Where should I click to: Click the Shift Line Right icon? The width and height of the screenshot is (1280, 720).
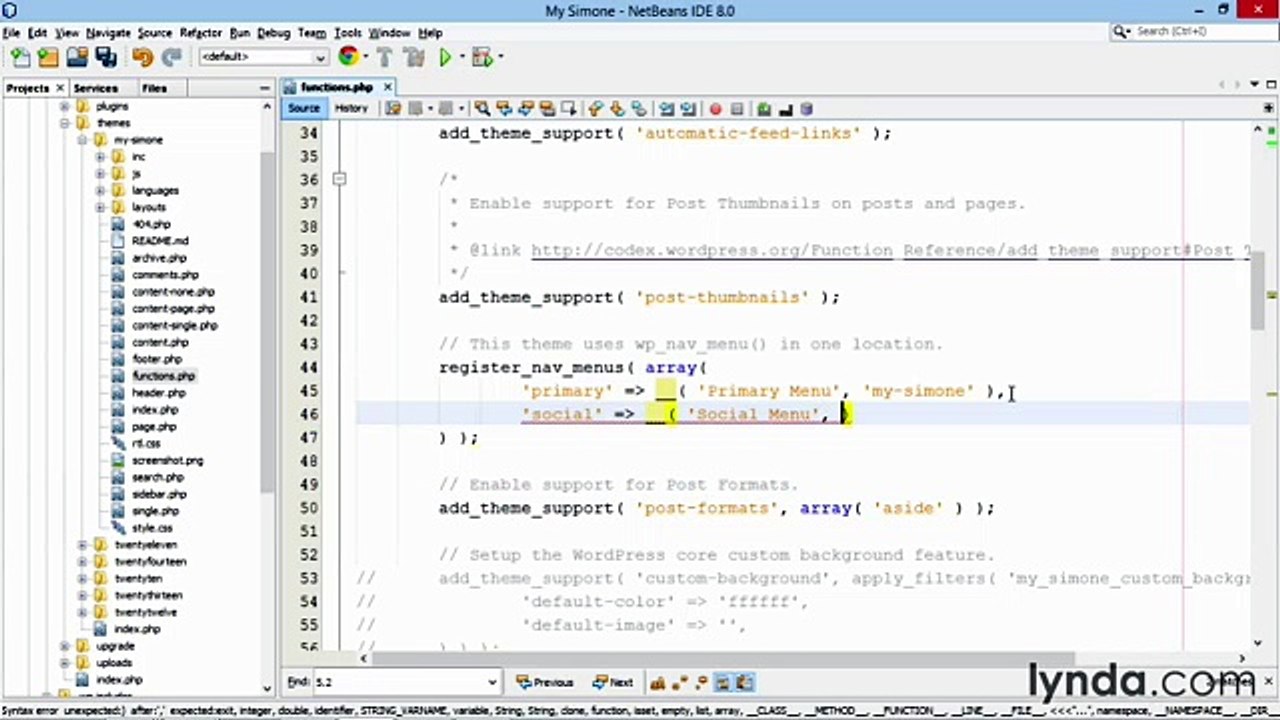click(688, 108)
